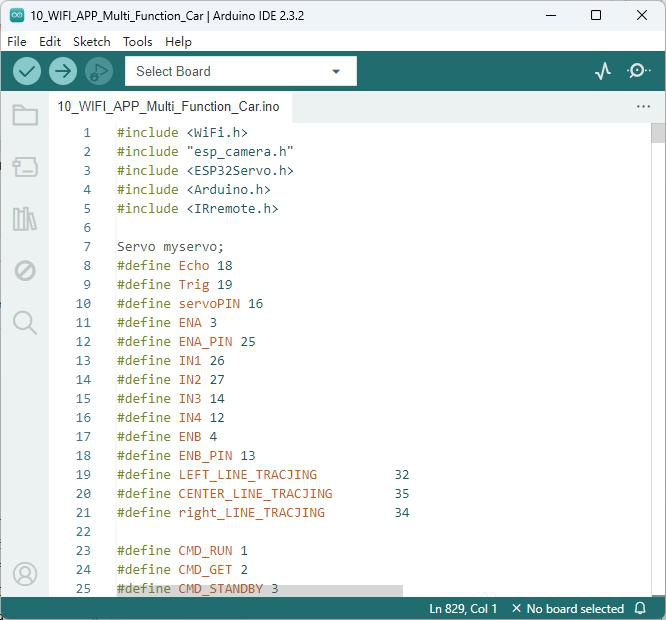This screenshot has height=620, width=666.
Task: Start the debugger with the play-bug button
Action: point(99,71)
